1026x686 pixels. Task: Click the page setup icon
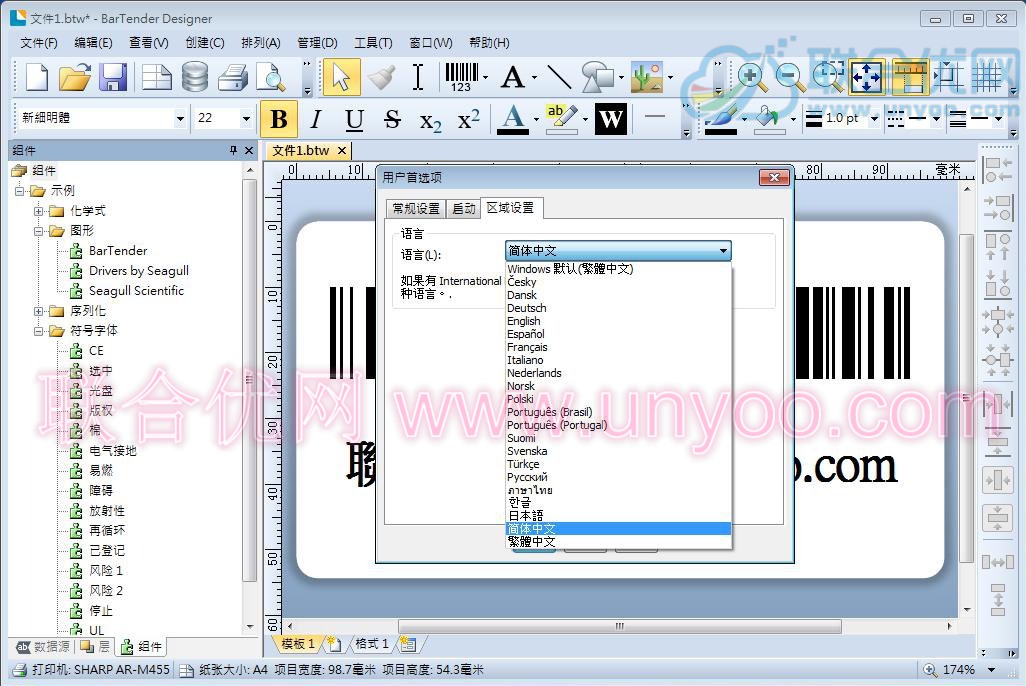point(157,77)
